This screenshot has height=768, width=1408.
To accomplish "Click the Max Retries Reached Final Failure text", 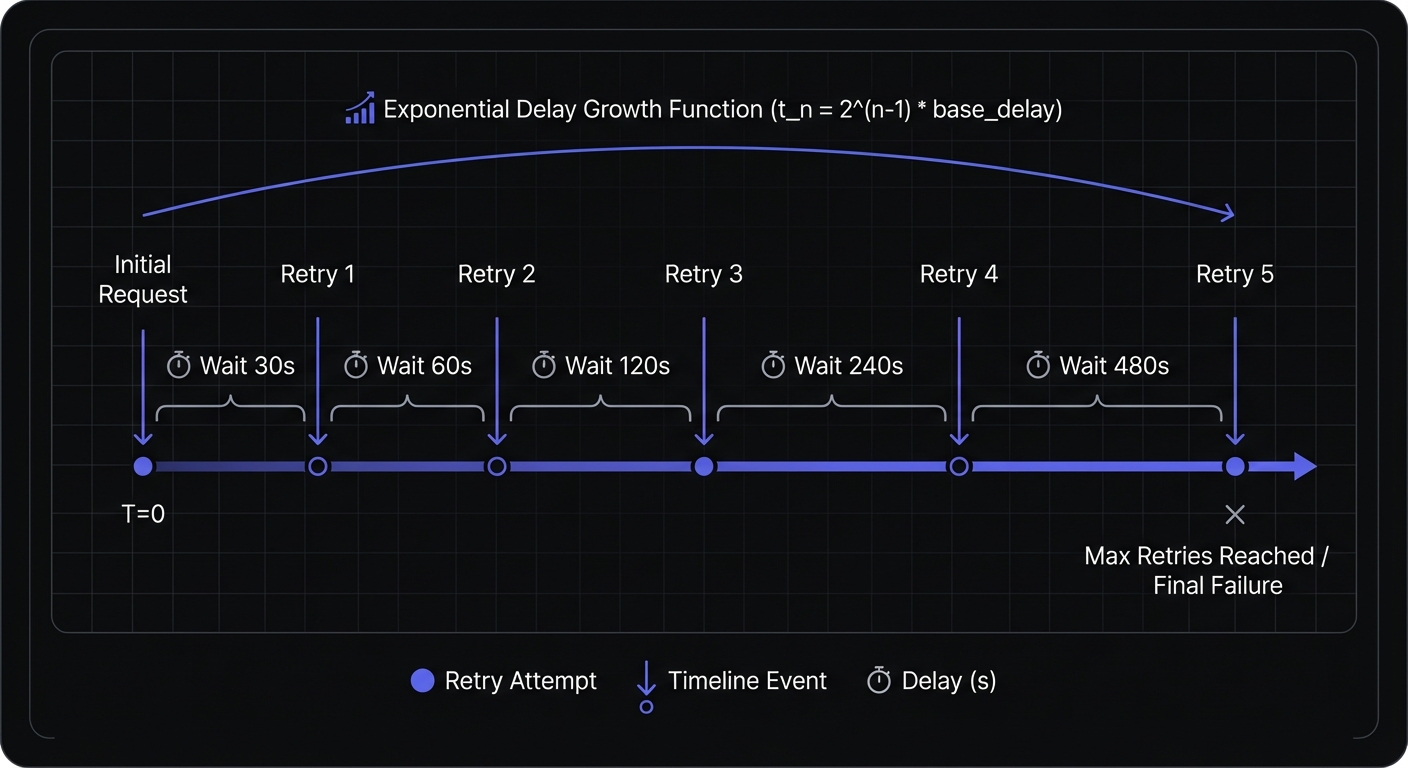I will pyautogui.click(x=1206, y=570).
